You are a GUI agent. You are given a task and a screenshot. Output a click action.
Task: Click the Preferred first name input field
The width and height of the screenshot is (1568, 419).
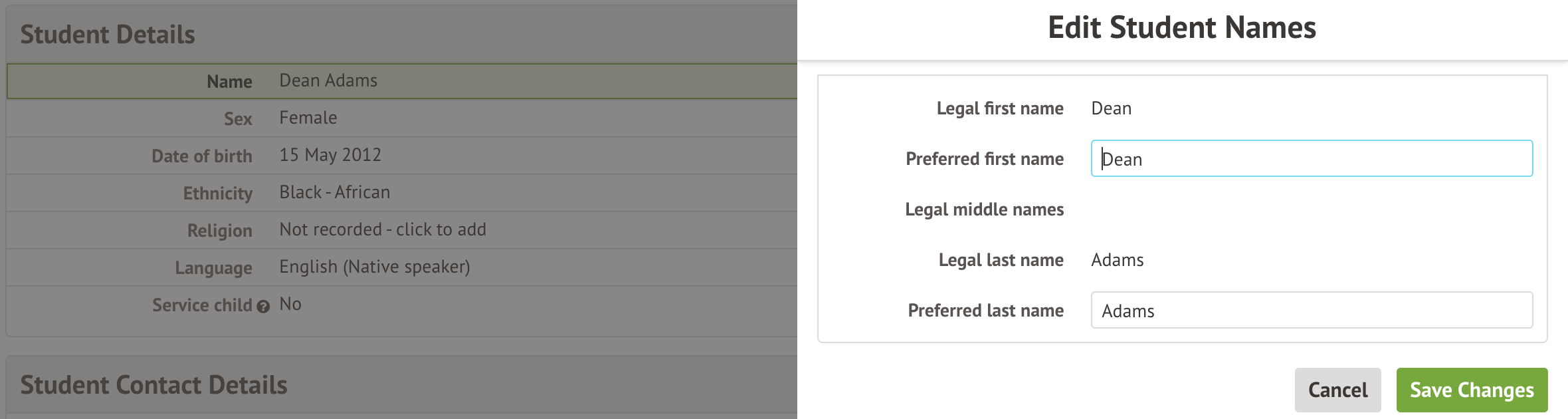click(1311, 159)
